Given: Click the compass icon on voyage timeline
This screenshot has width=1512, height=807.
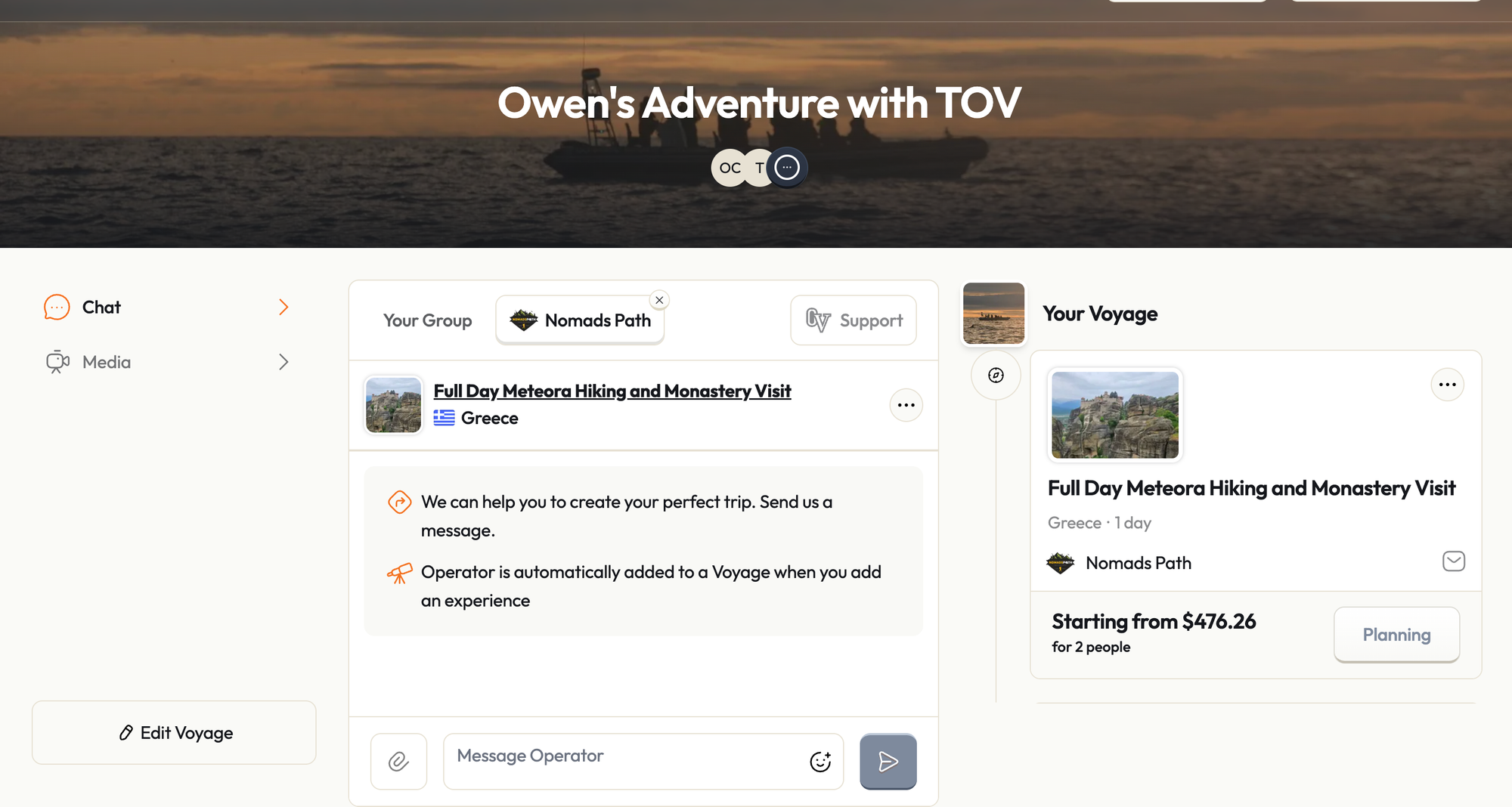Looking at the screenshot, I should [996, 376].
